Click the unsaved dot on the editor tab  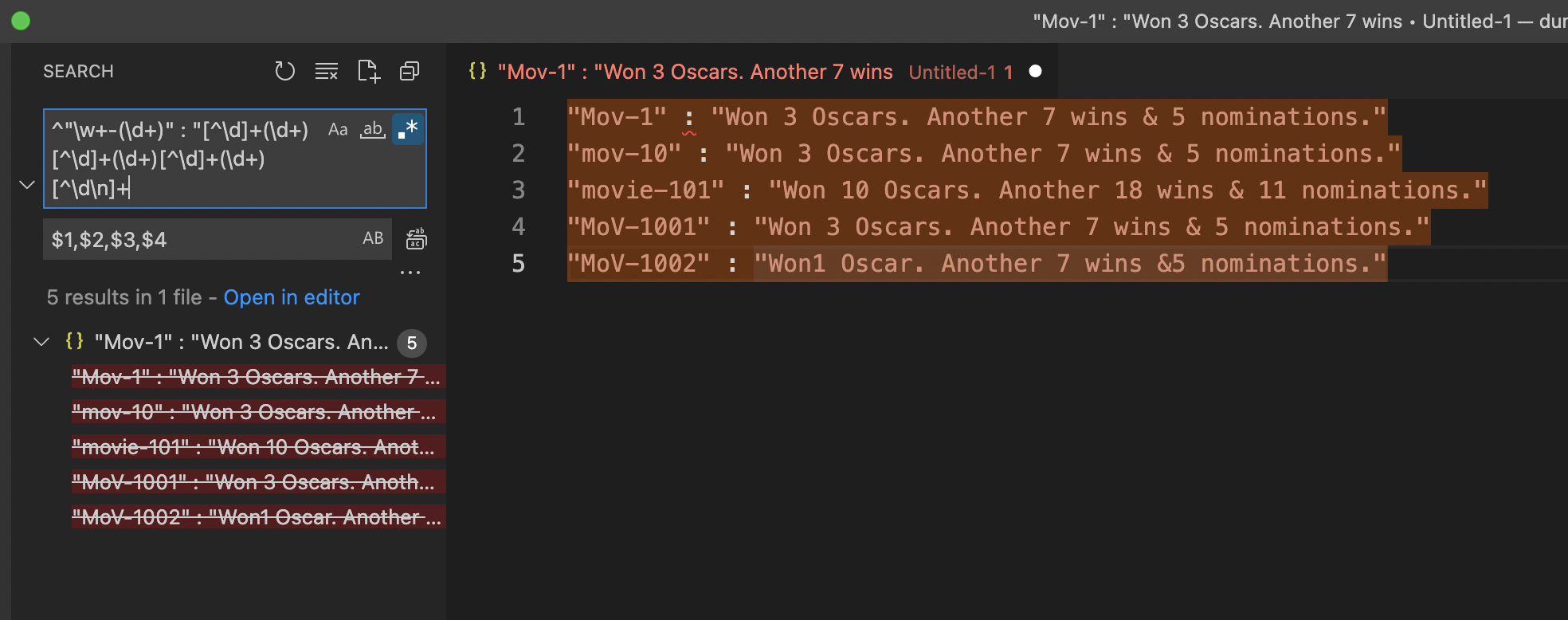(x=1035, y=71)
